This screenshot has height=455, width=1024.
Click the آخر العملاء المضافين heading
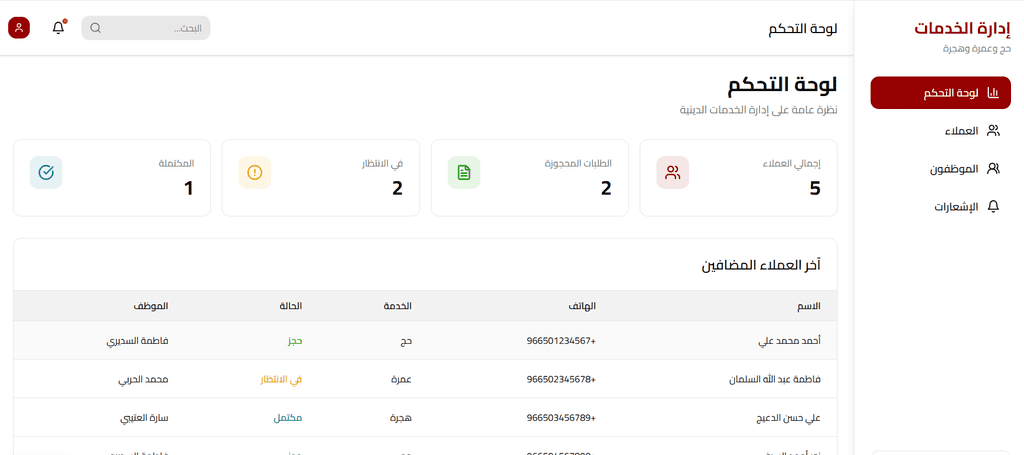tap(761, 265)
